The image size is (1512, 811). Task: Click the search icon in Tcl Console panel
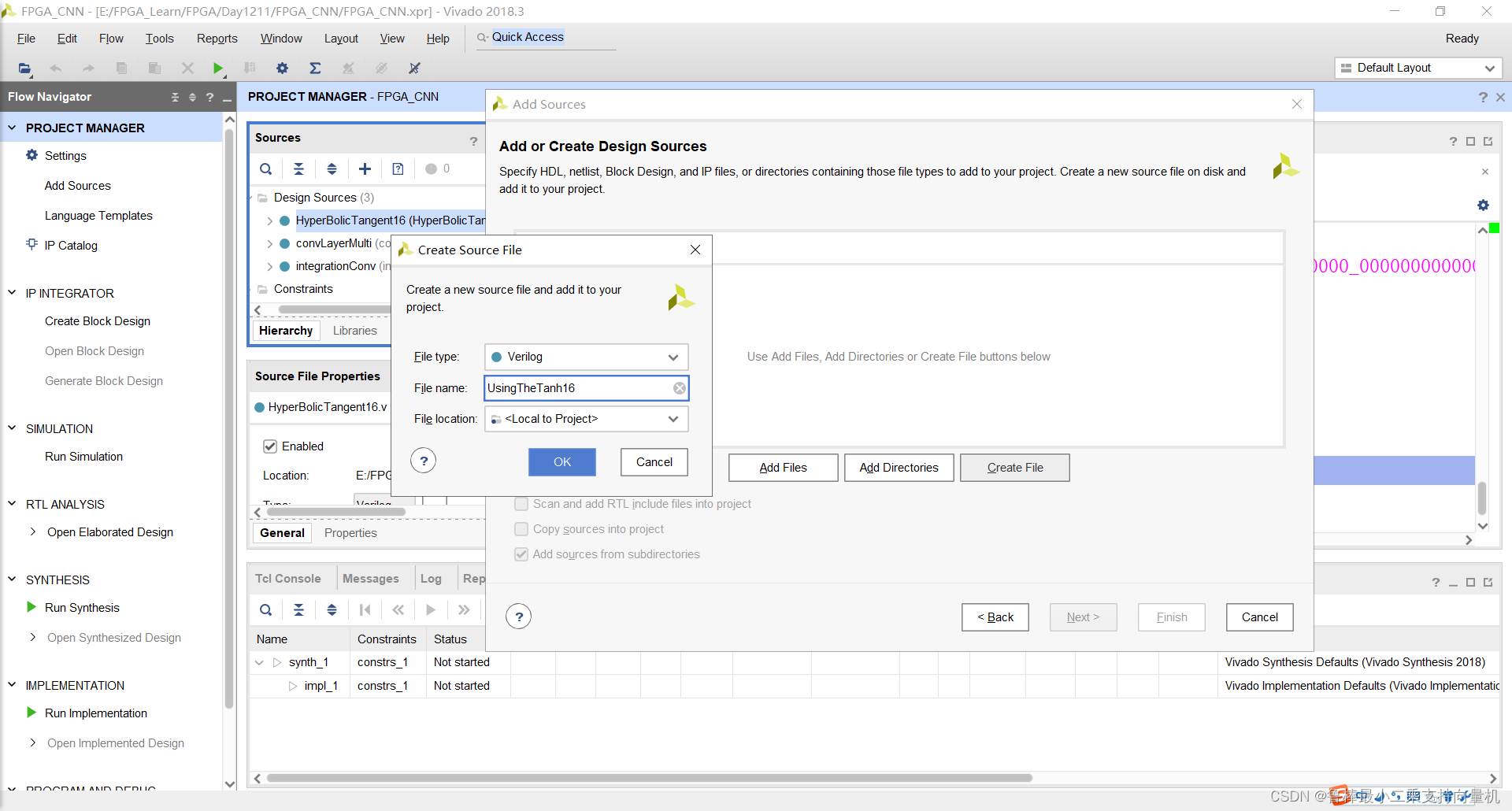pos(266,609)
